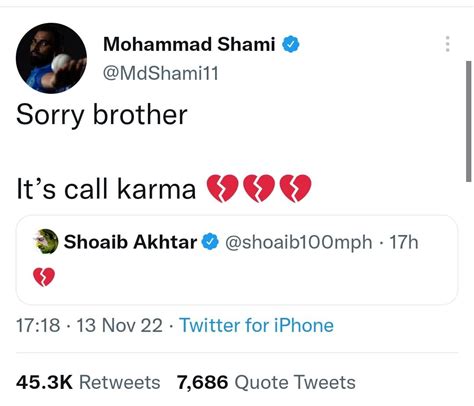
Task: Click the middle broken heart emoji after karma
Action: (x=259, y=188)
